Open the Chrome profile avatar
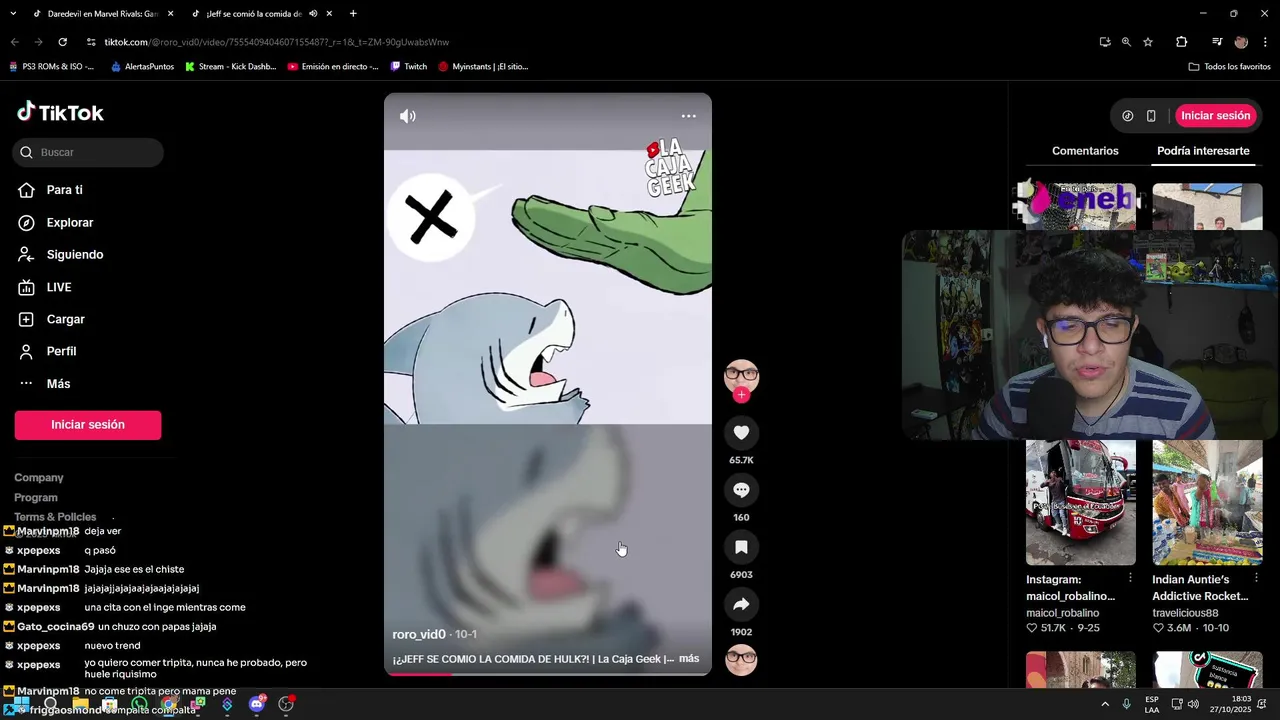The height and width of the screenshot is (720, 1280). coord(1241,42)
